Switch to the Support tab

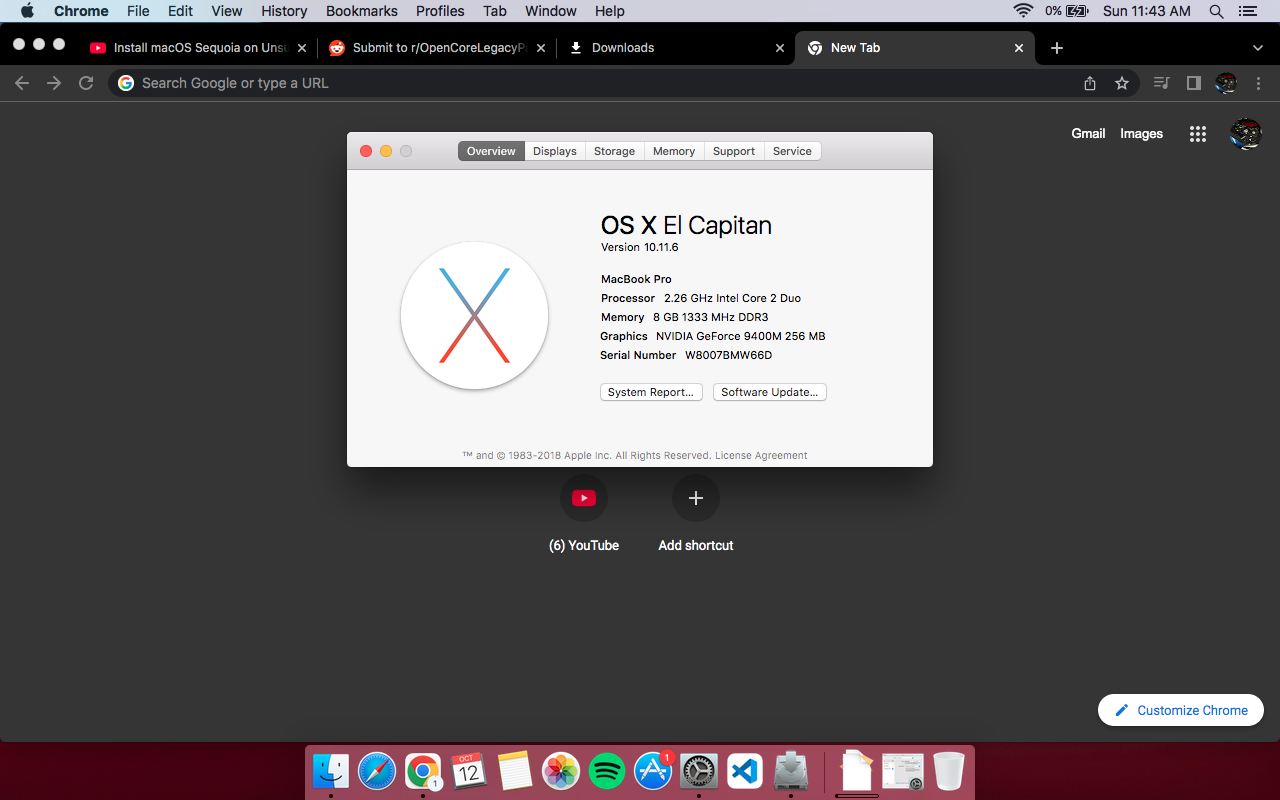(x=734, y=151)
